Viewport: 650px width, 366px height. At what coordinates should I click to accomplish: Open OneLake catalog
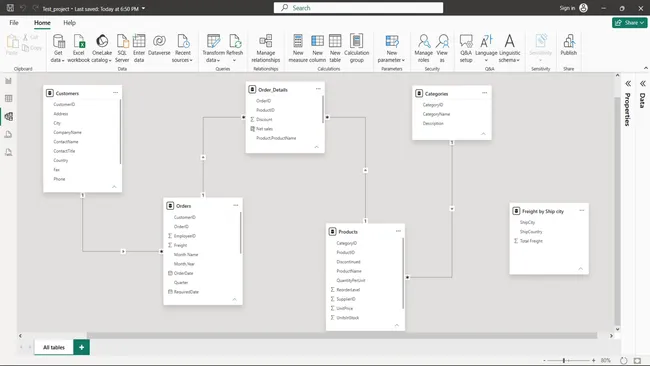click(x=102, y=48)
